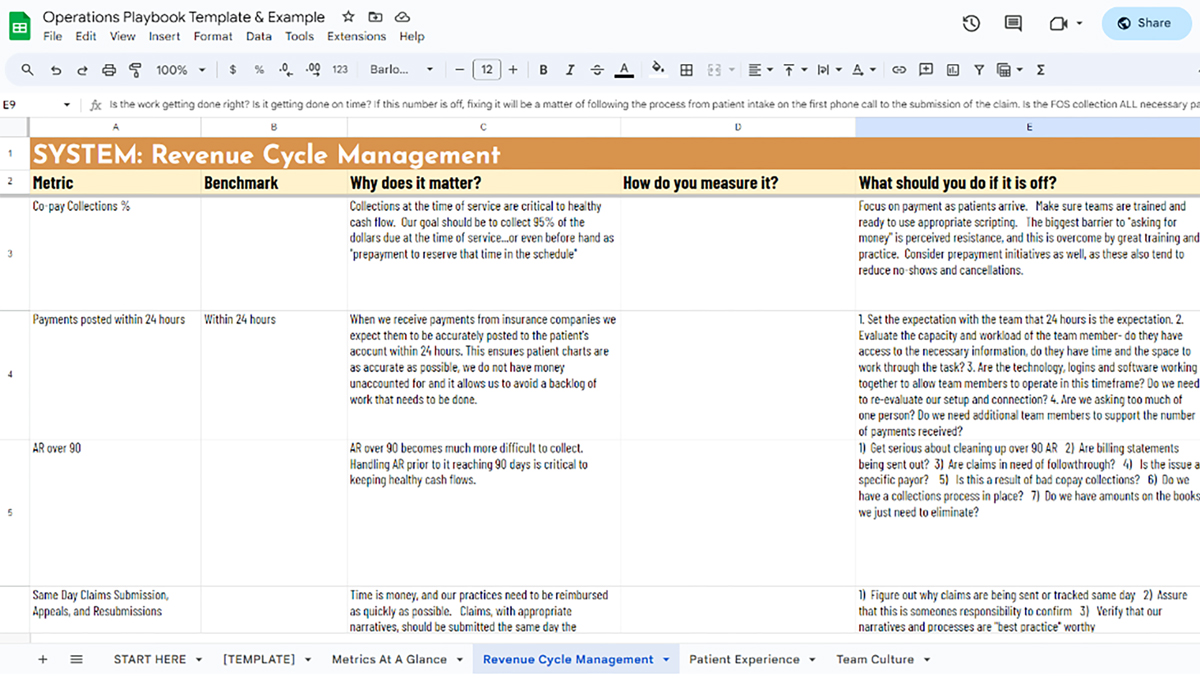This screenshot has width=1200, height=678.
Task: Open the Format menu
Action: point(213,36)
